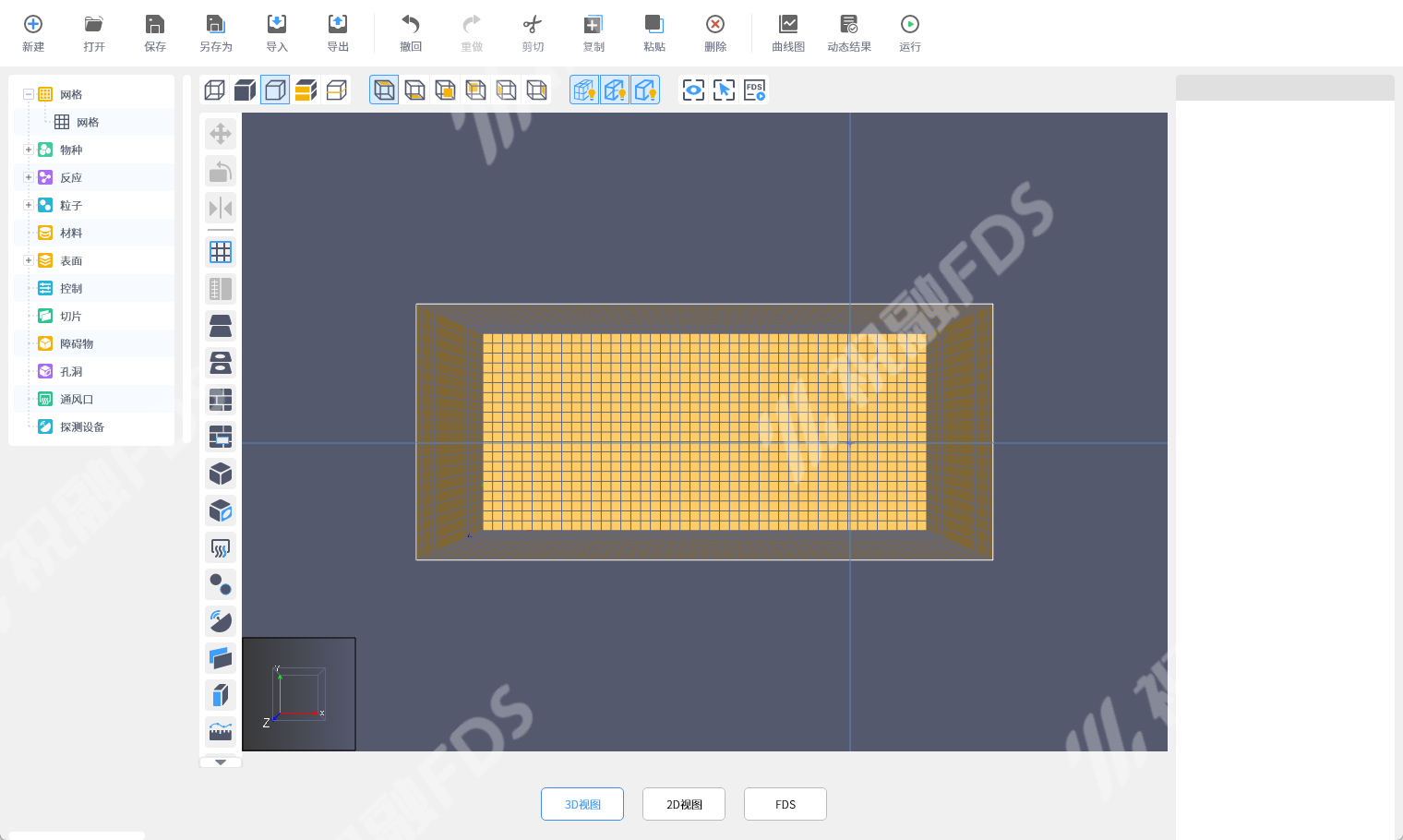
Task: Open 动态结果 dynamic results
Action: (849, 33)
